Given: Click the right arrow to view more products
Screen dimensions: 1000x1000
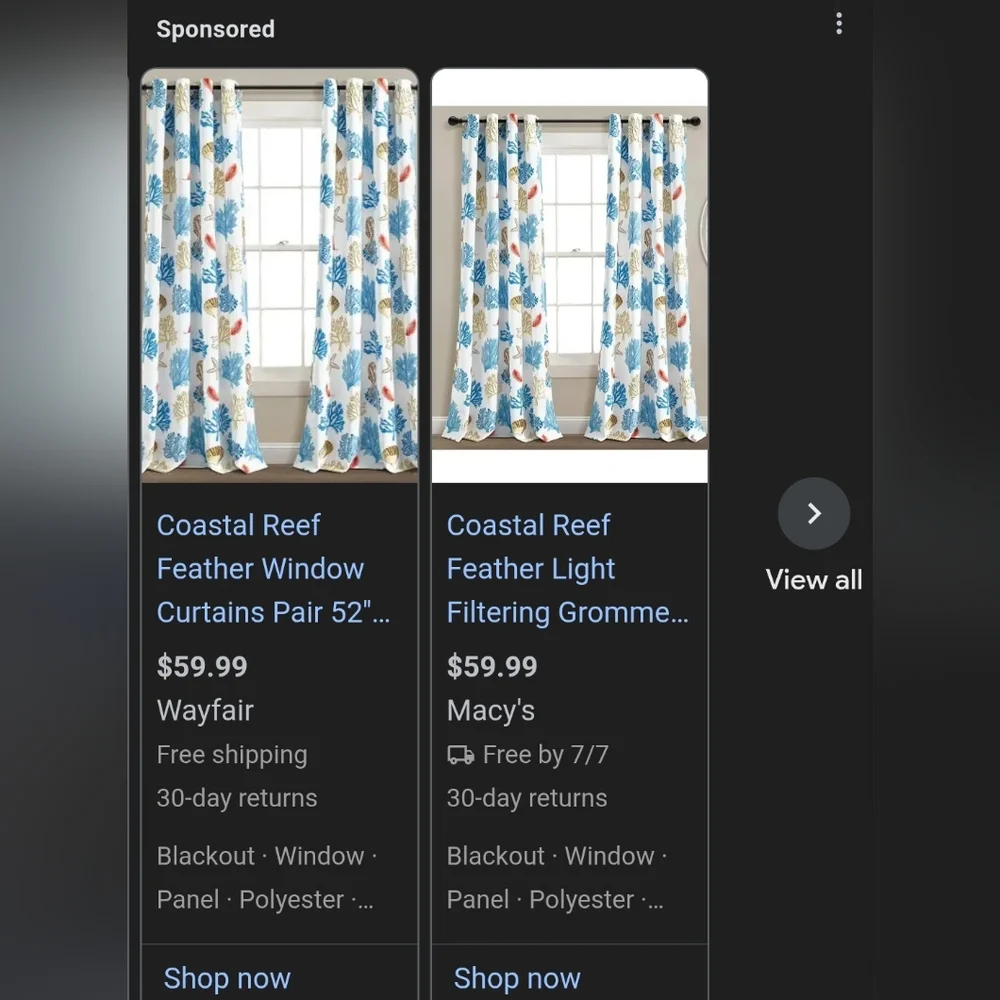Looking at the screenshot, I should [814, 513].
